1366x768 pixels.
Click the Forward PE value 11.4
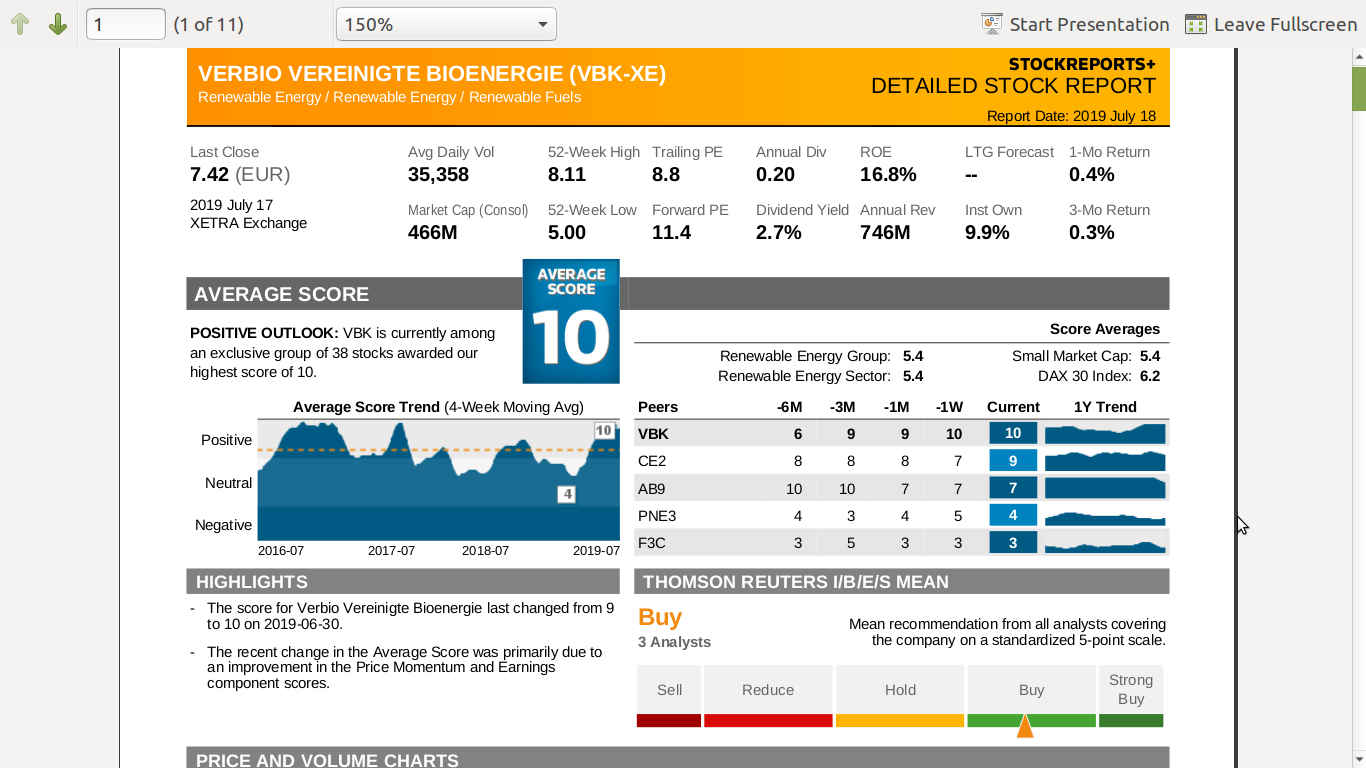click(672, 232)
